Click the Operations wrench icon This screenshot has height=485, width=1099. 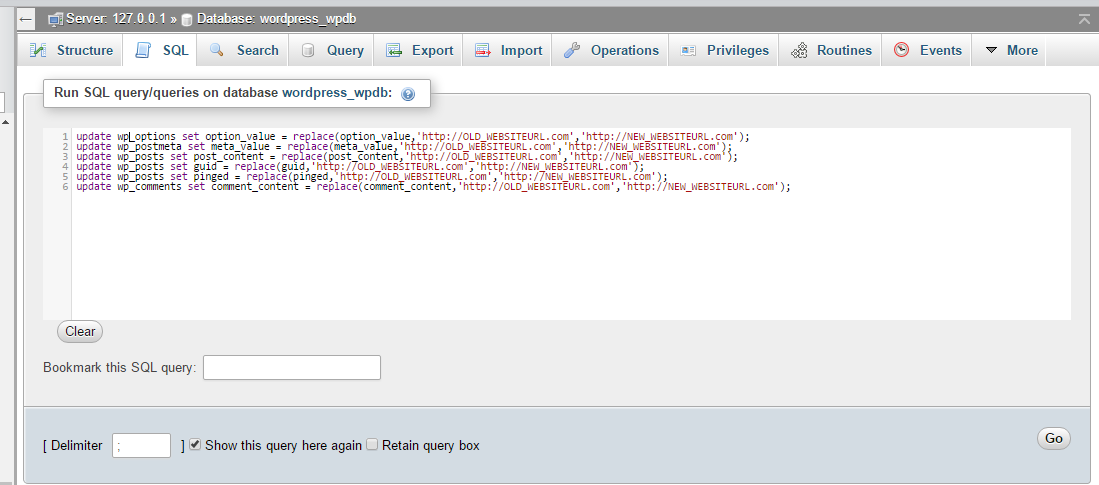click(x=572, y=50)
